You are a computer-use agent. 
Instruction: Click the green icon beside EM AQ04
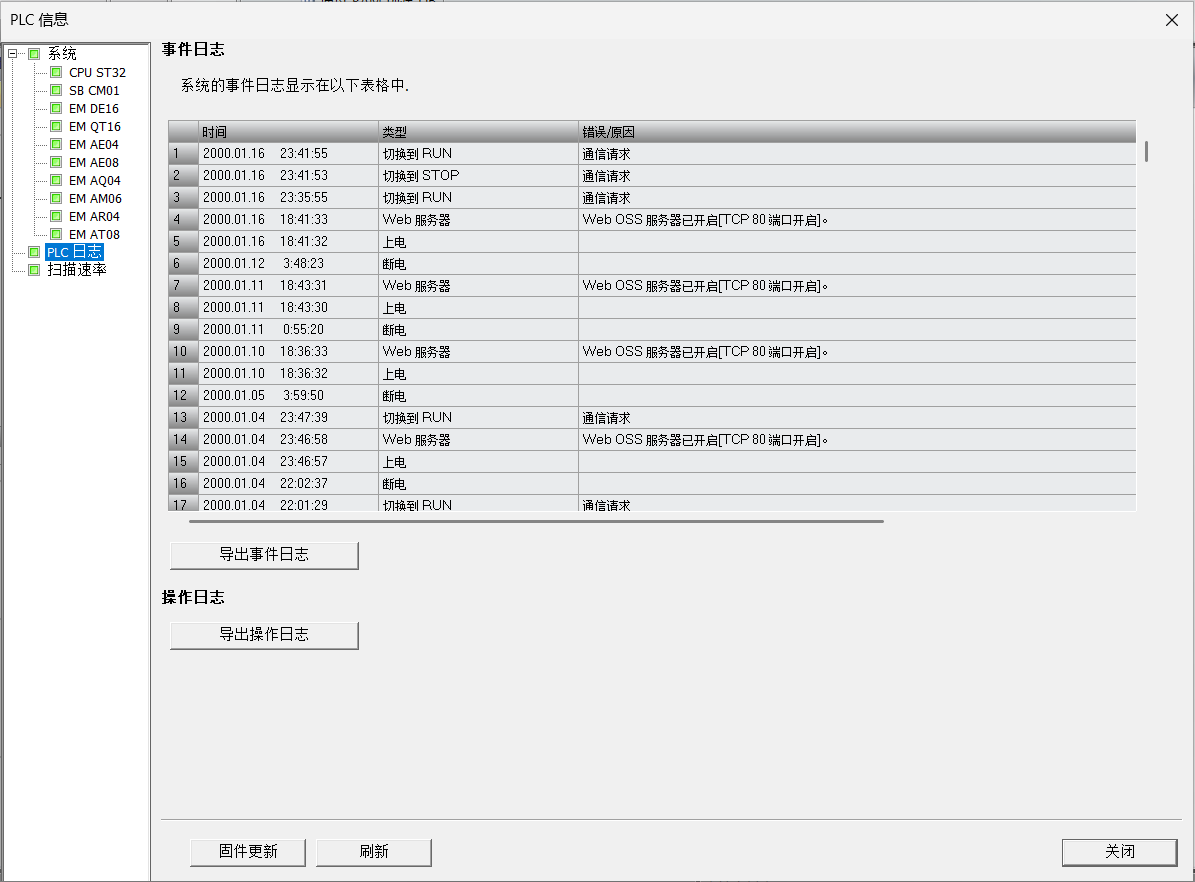(56, 180)
